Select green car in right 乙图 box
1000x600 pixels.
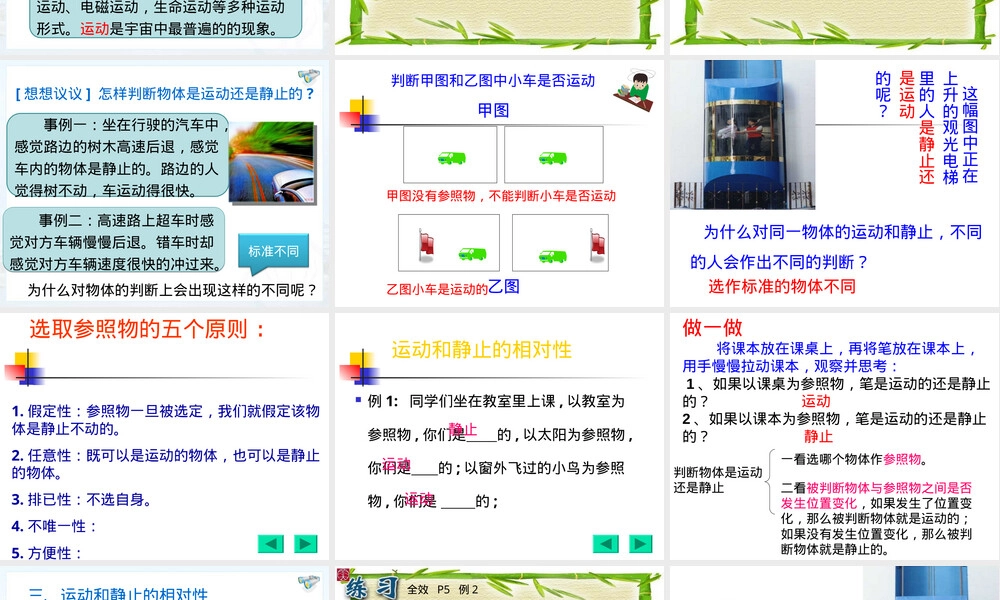point(553,256)
